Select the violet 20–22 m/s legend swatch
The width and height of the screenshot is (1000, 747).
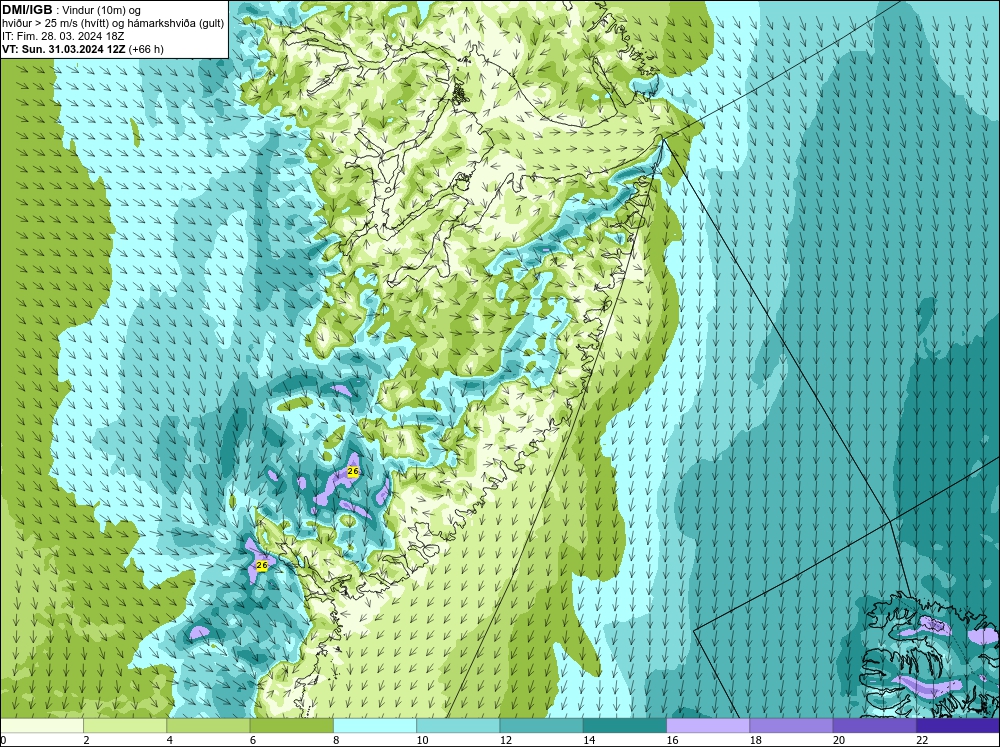[x=874, y=726]
